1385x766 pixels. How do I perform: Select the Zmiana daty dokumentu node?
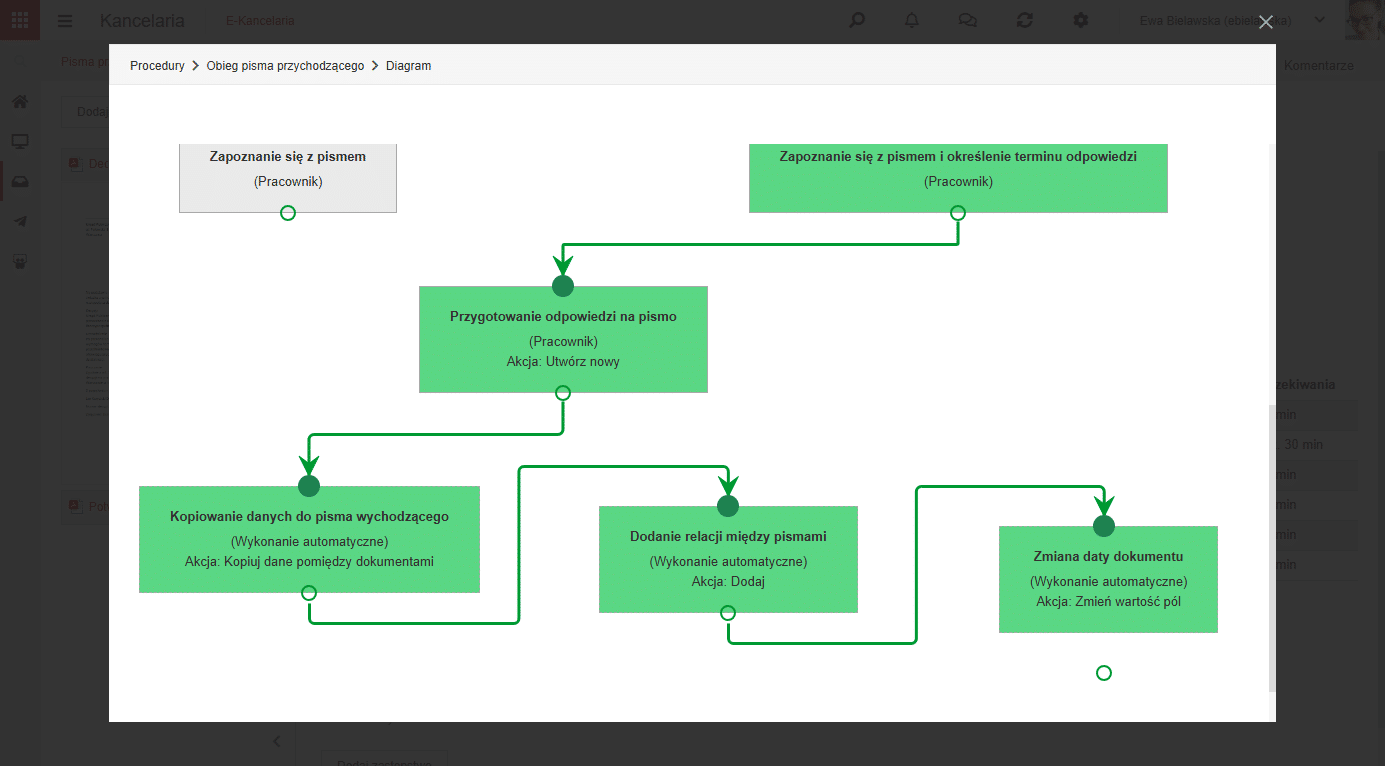(1108, 579)
